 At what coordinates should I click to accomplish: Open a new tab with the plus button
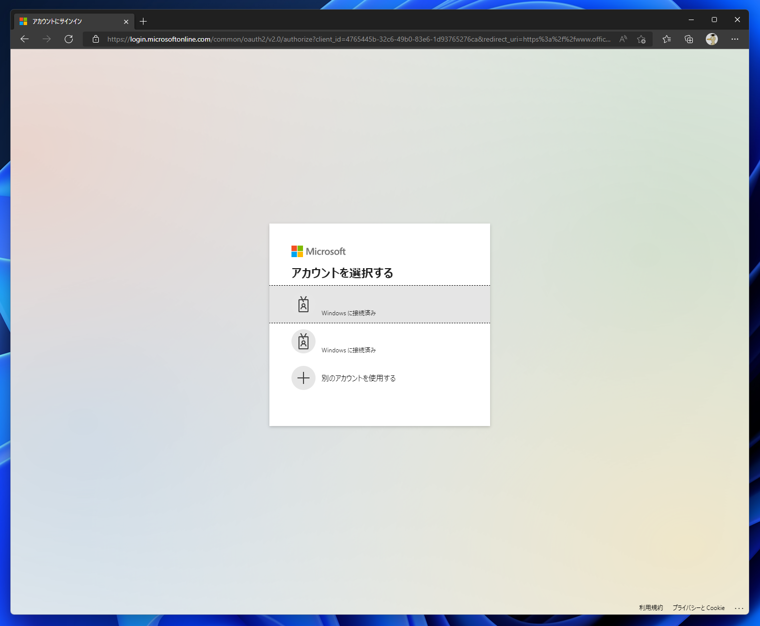tap(143, 21)
